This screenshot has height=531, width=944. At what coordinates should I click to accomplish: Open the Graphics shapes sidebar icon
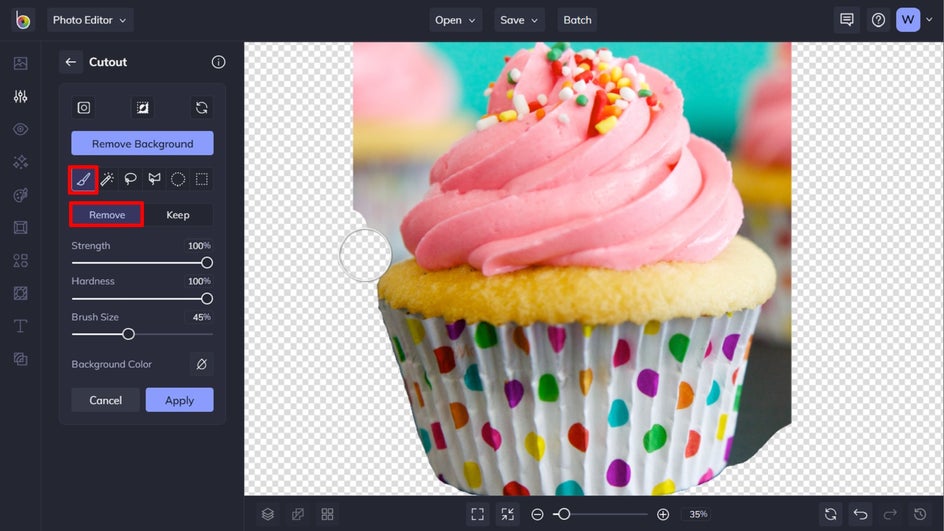(20, 261)
